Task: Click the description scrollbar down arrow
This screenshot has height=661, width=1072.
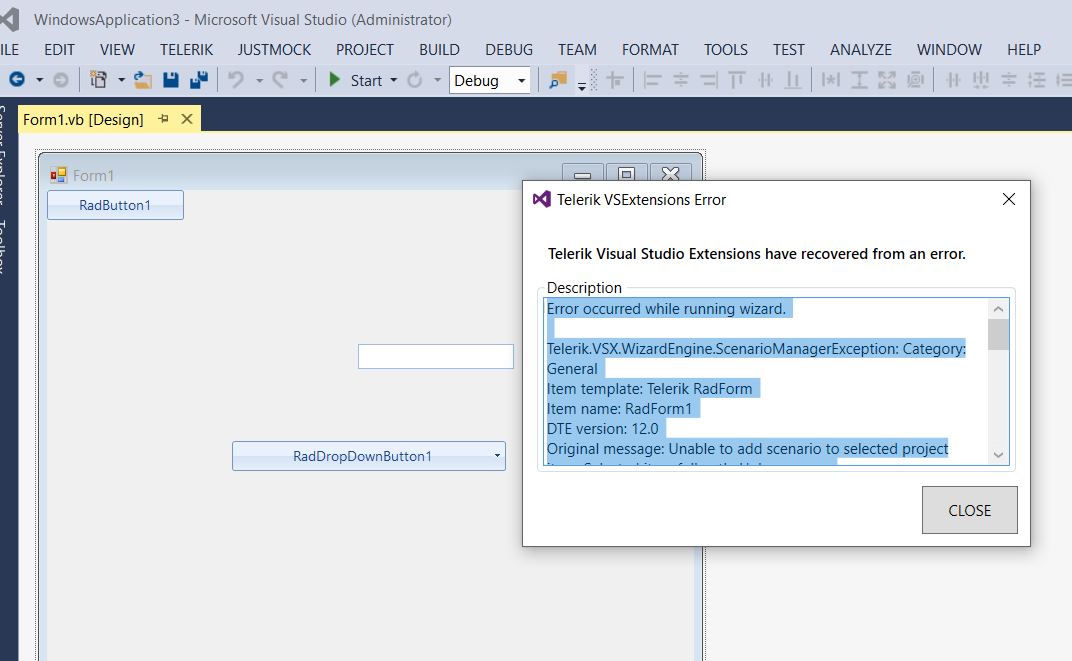Action: point(998,455)
